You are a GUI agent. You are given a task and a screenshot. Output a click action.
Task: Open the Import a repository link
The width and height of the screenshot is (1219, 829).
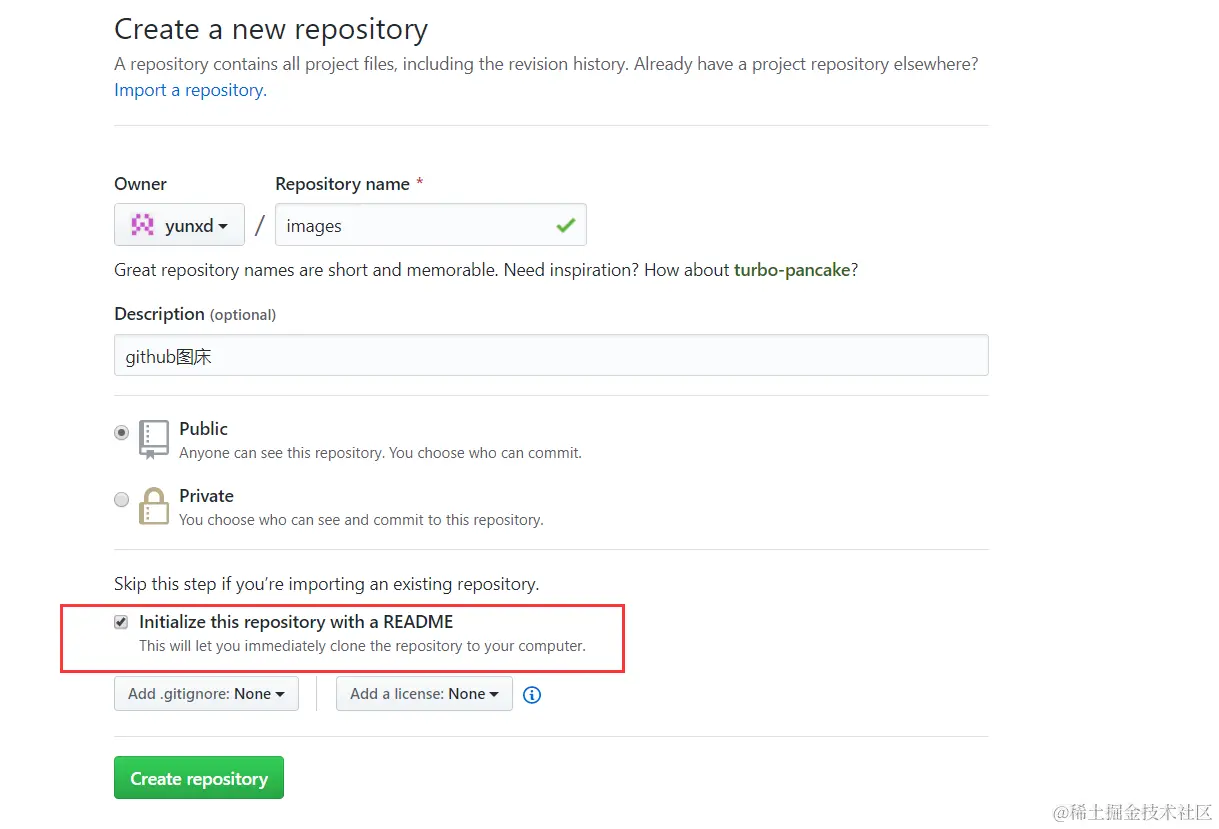190,90
